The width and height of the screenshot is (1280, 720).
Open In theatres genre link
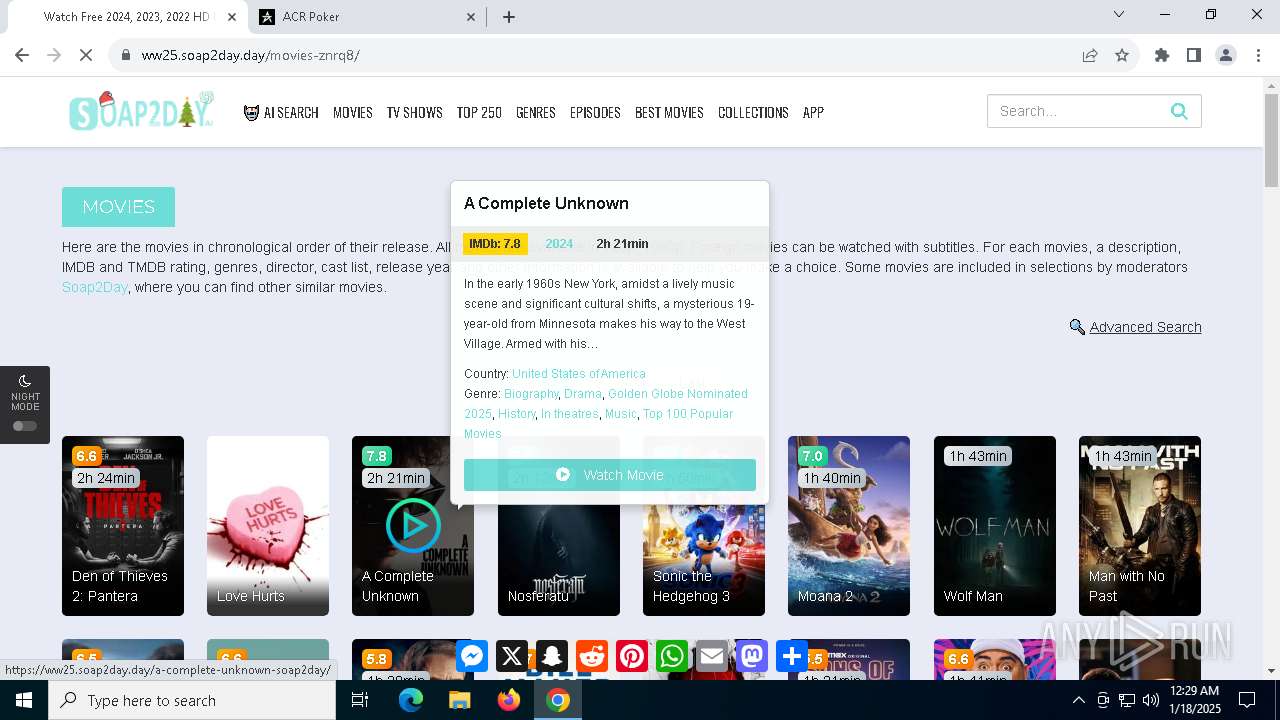(570, 414)
